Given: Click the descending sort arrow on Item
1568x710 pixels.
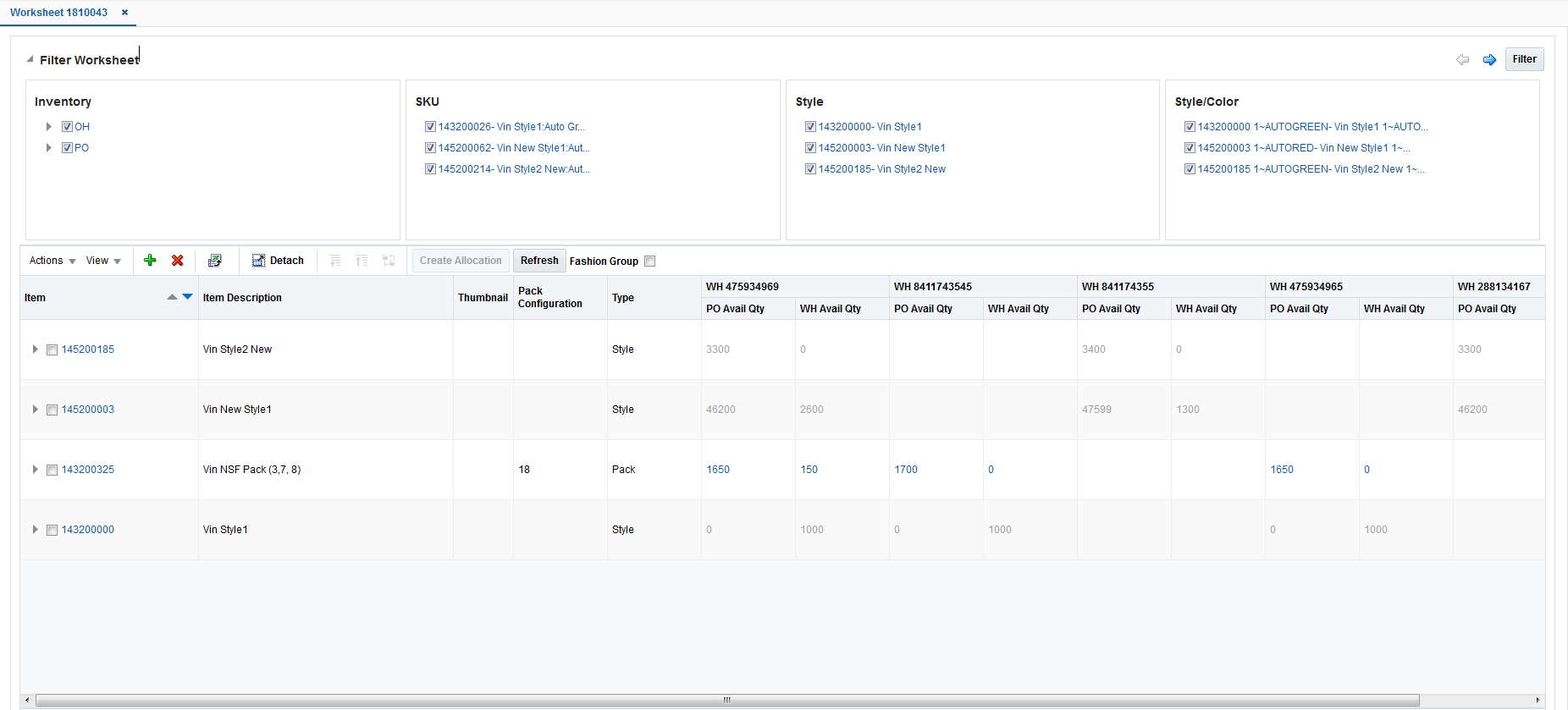Looking at the screenshot, I should tap(187, 297).
